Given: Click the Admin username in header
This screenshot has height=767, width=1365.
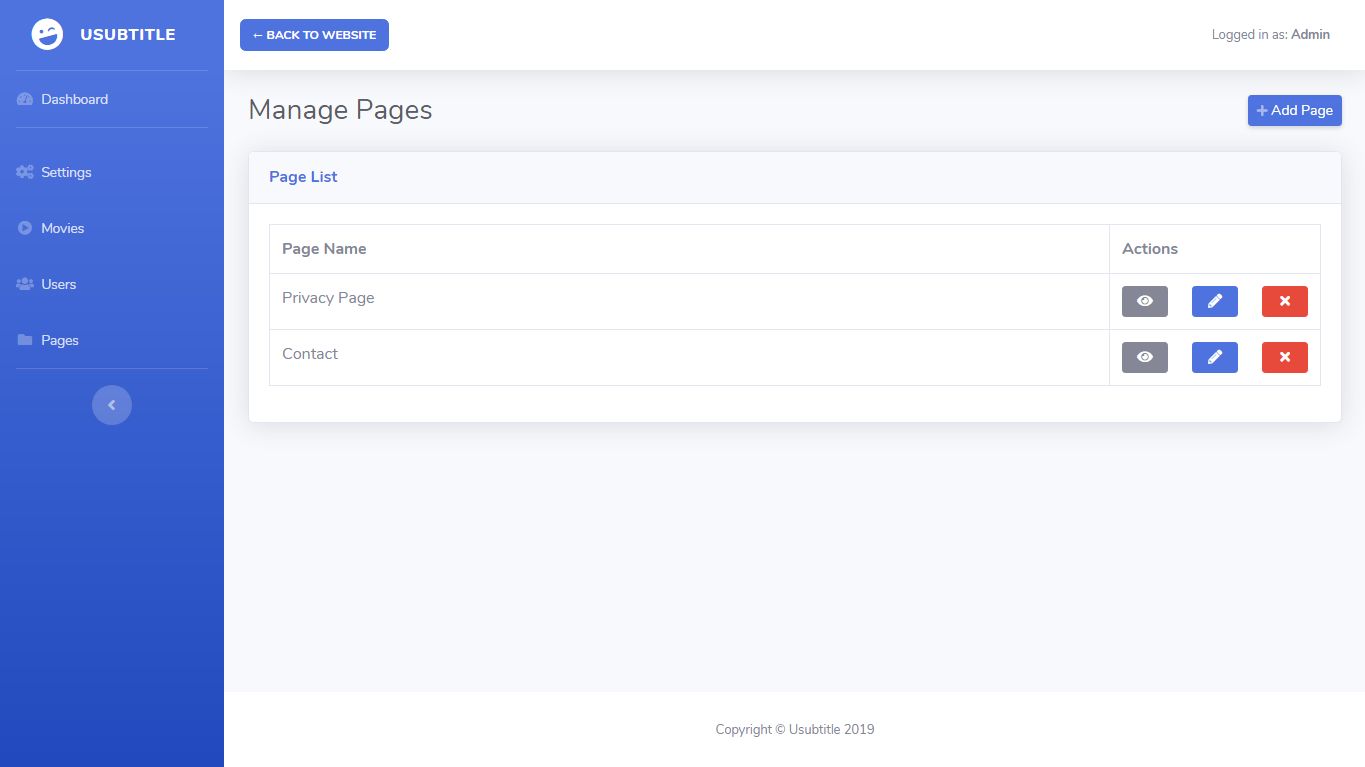Looking at the screenshot, I should click(x=1310, y=34).
